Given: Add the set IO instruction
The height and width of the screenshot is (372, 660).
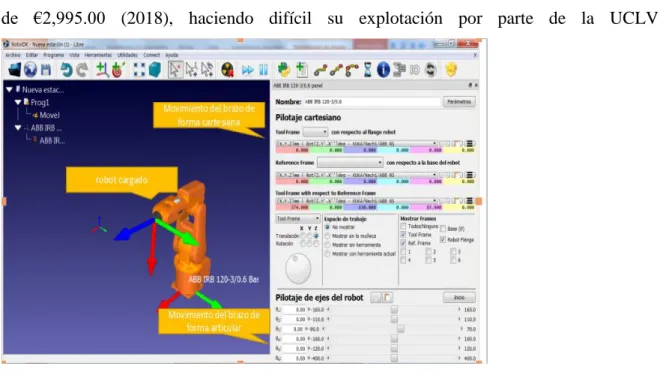Looking at the screenshot, I should (415, 69).
